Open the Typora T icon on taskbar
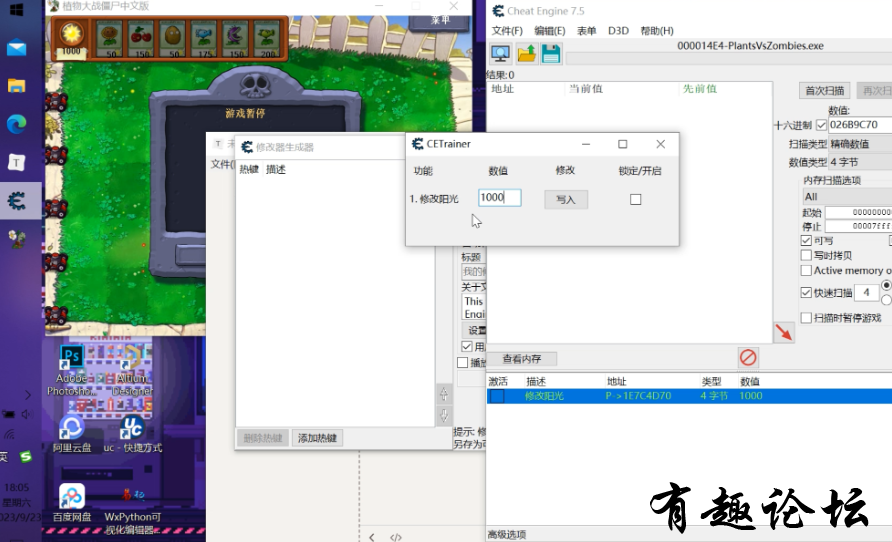The height and width of the screenshot is (542, 892). click(x=16, y=163)
